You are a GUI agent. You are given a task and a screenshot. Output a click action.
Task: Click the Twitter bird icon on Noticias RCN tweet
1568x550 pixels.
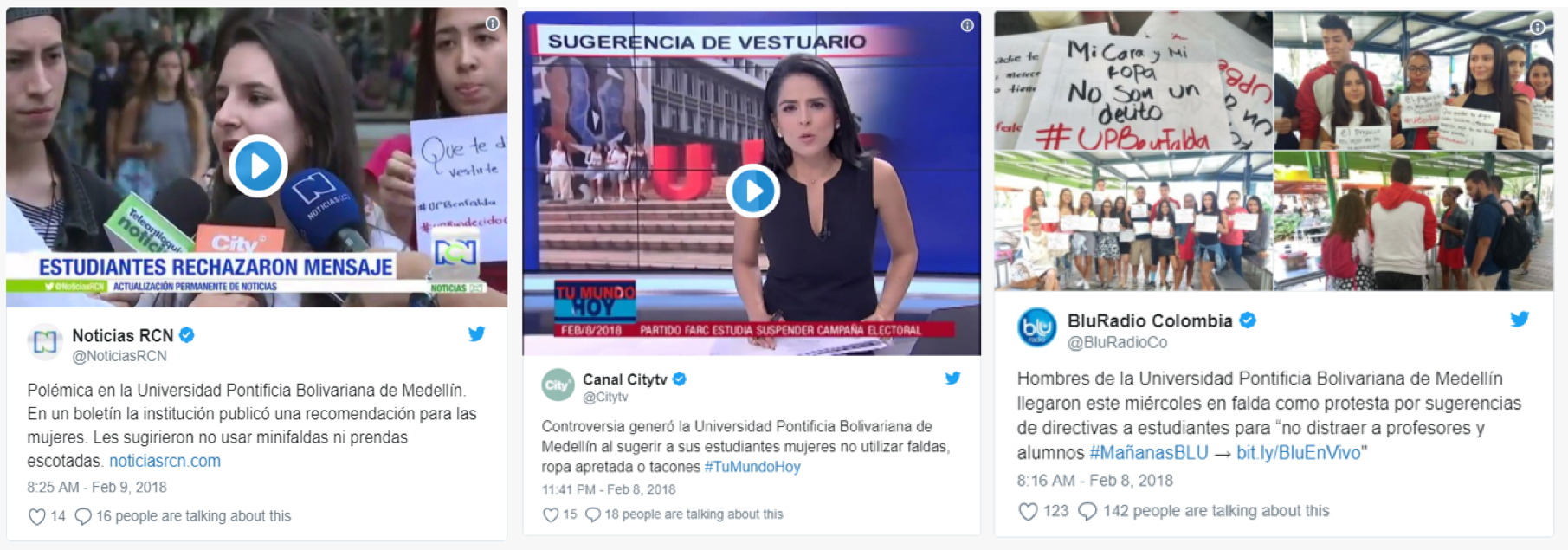[476, 333]
